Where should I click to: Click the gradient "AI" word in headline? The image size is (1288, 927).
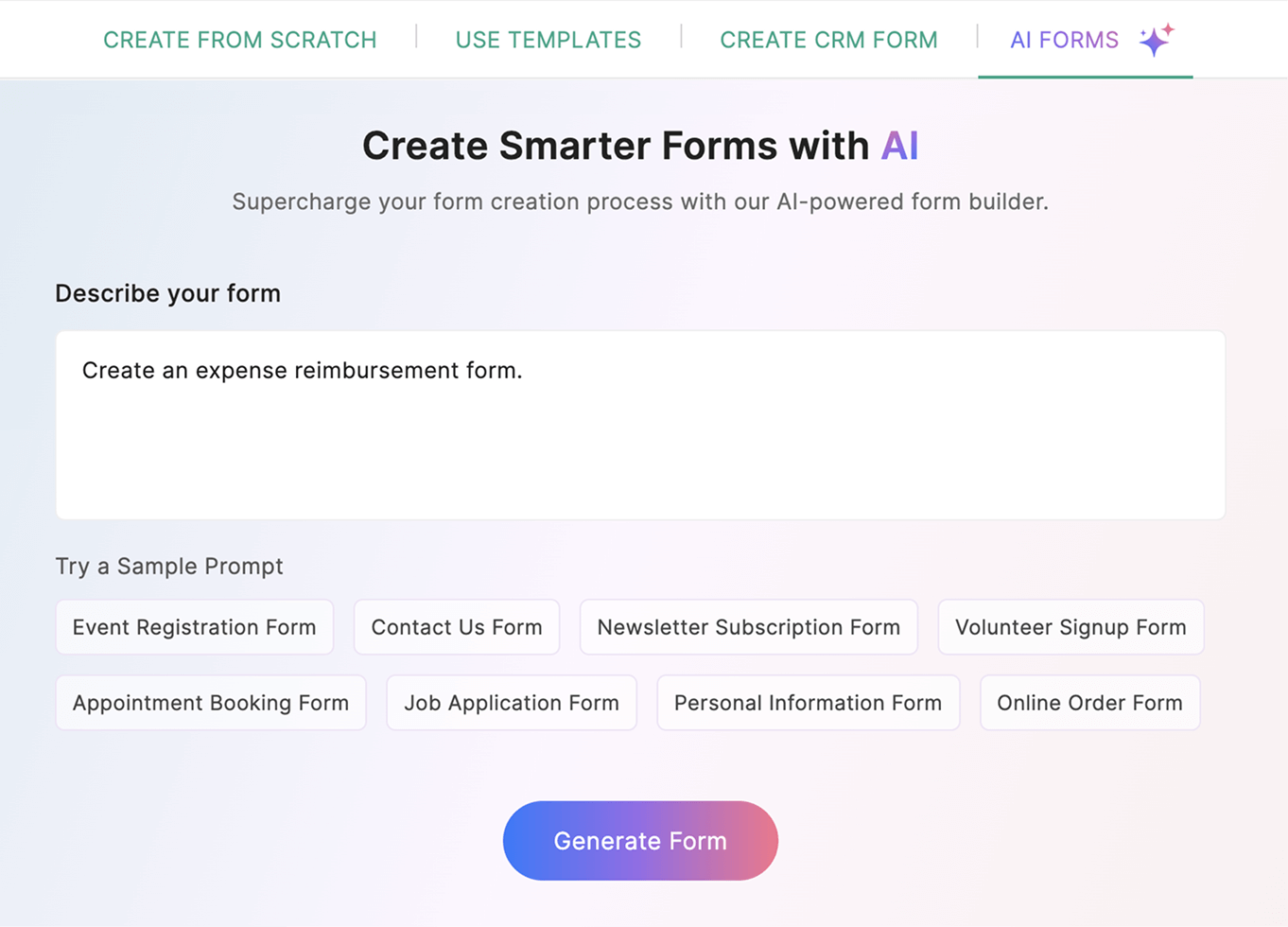[x=899, y=146]
